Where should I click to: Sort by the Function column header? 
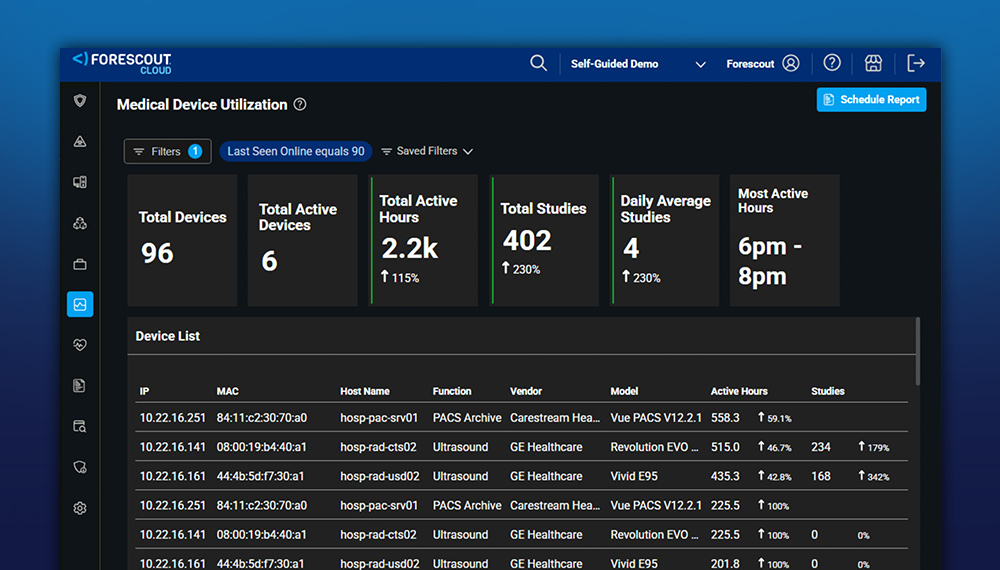452,391
